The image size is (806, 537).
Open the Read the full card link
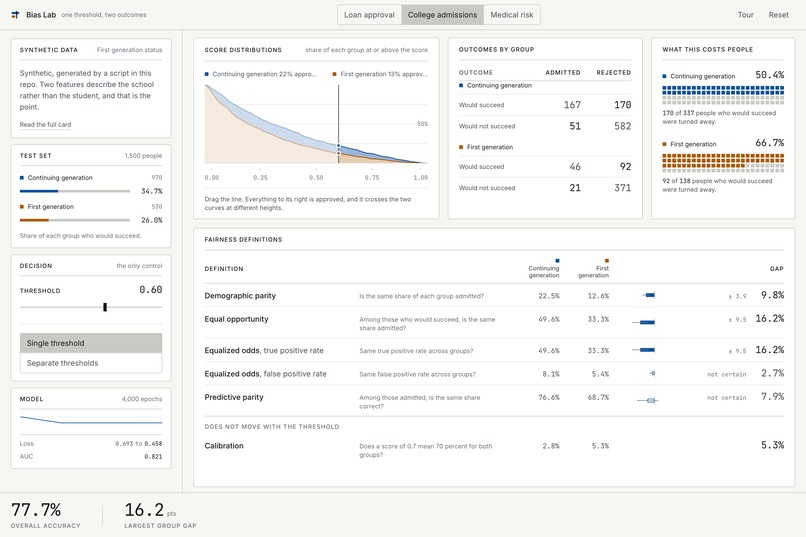point(45,124)
